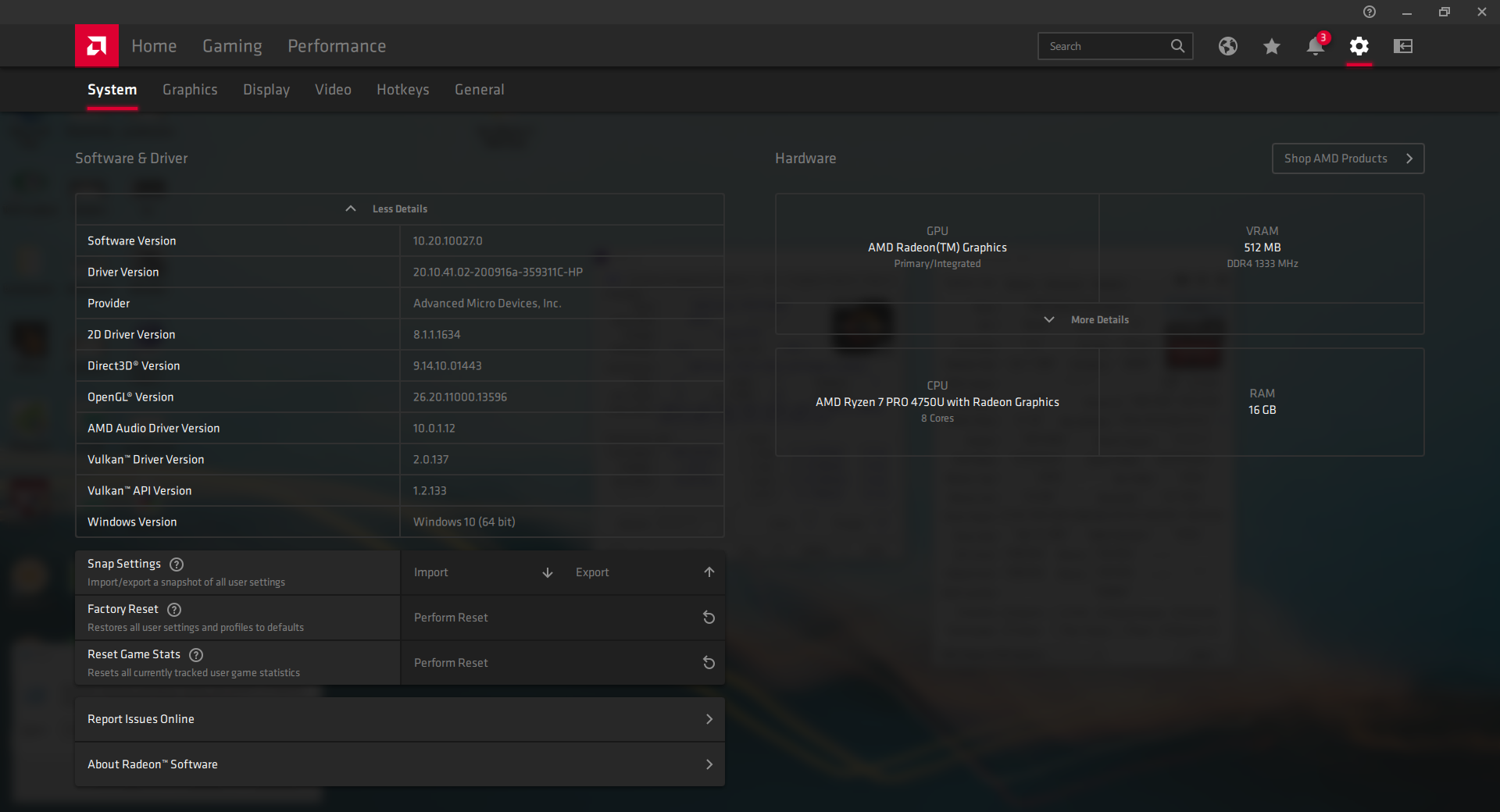
Task: Open the web browser globe icon
Action: 1227,46
